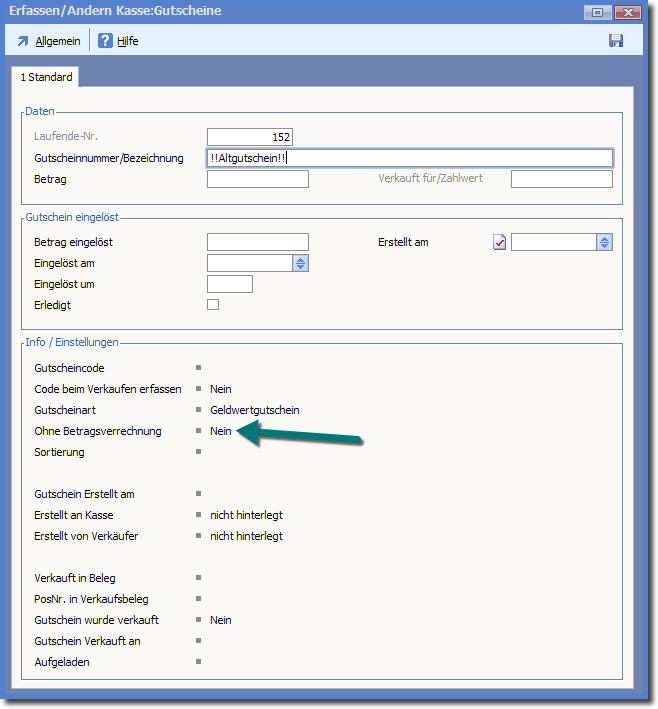
Task: Click the restore window button in title bar
Action: [x=598, y=12]
